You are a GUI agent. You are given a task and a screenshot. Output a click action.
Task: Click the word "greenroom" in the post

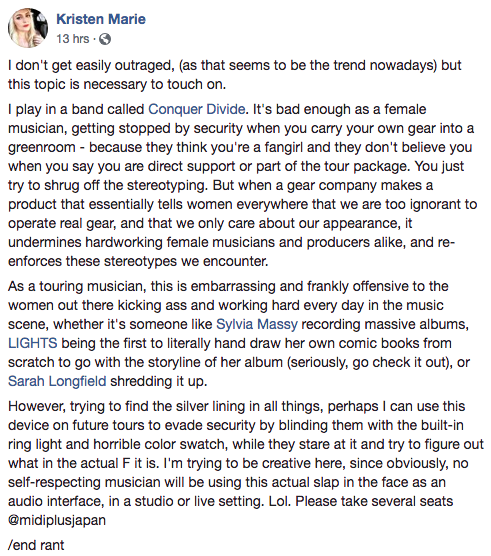[x=41, y=148]
